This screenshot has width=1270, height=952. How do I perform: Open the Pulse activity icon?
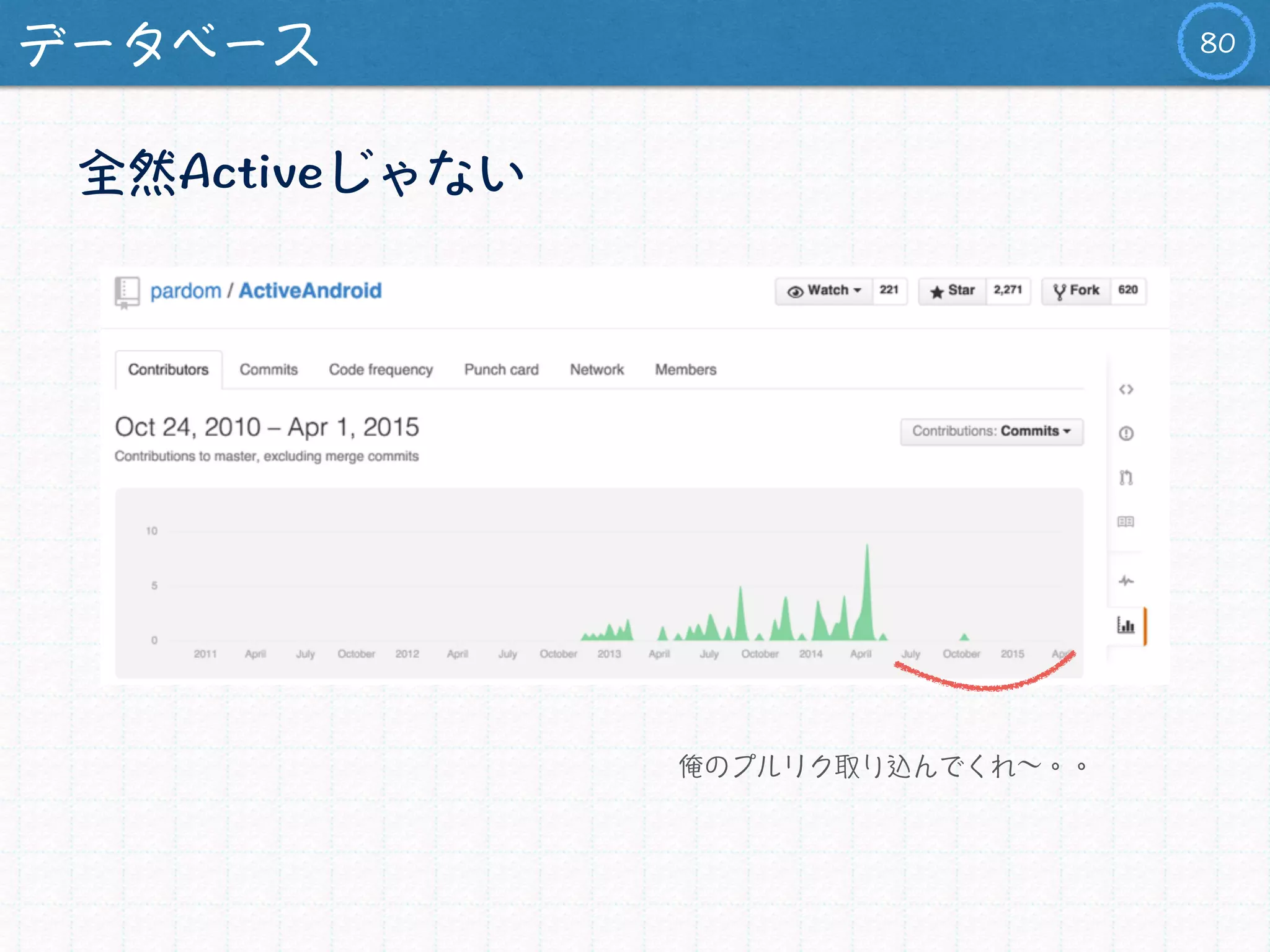coord(1126,581)
